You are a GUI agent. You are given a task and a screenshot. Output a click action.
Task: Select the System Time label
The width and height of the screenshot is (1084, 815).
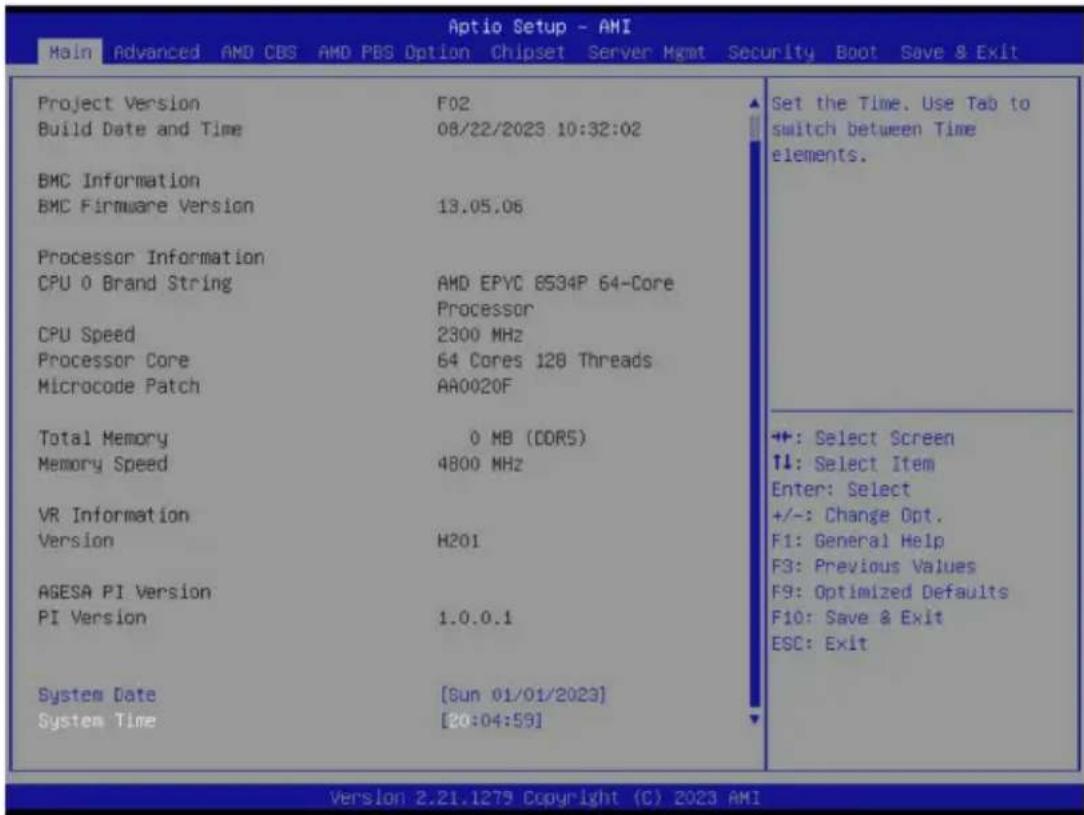pyautogui.click(x=97, y=721)
